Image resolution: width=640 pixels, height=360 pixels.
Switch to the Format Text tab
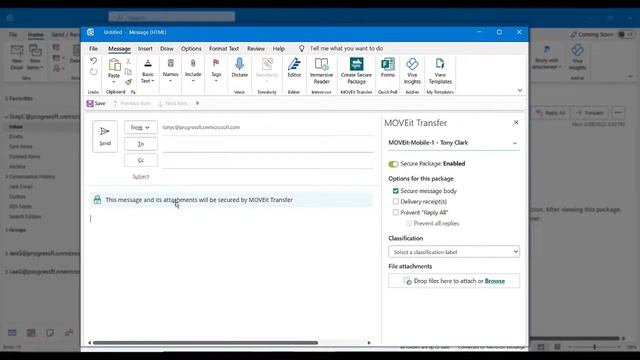(x=224, y=48)
